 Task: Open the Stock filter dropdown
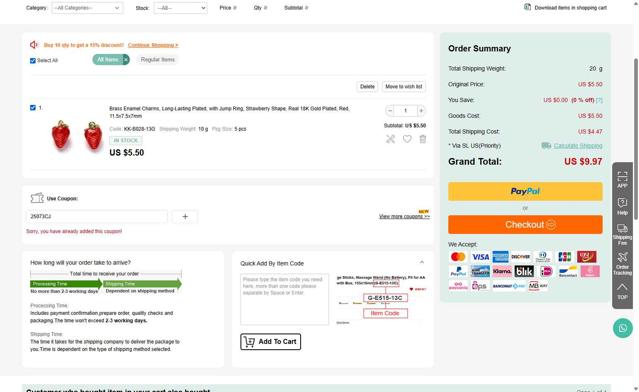pos(180,8)
